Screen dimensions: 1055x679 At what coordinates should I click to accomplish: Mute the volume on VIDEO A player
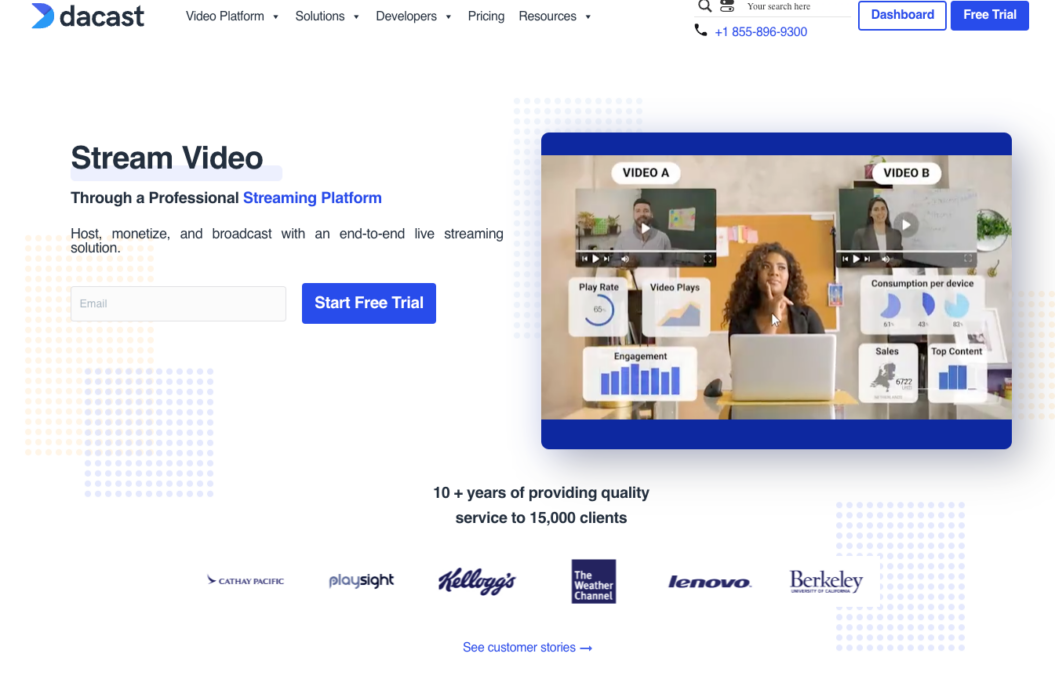click(x=625, y=259)
